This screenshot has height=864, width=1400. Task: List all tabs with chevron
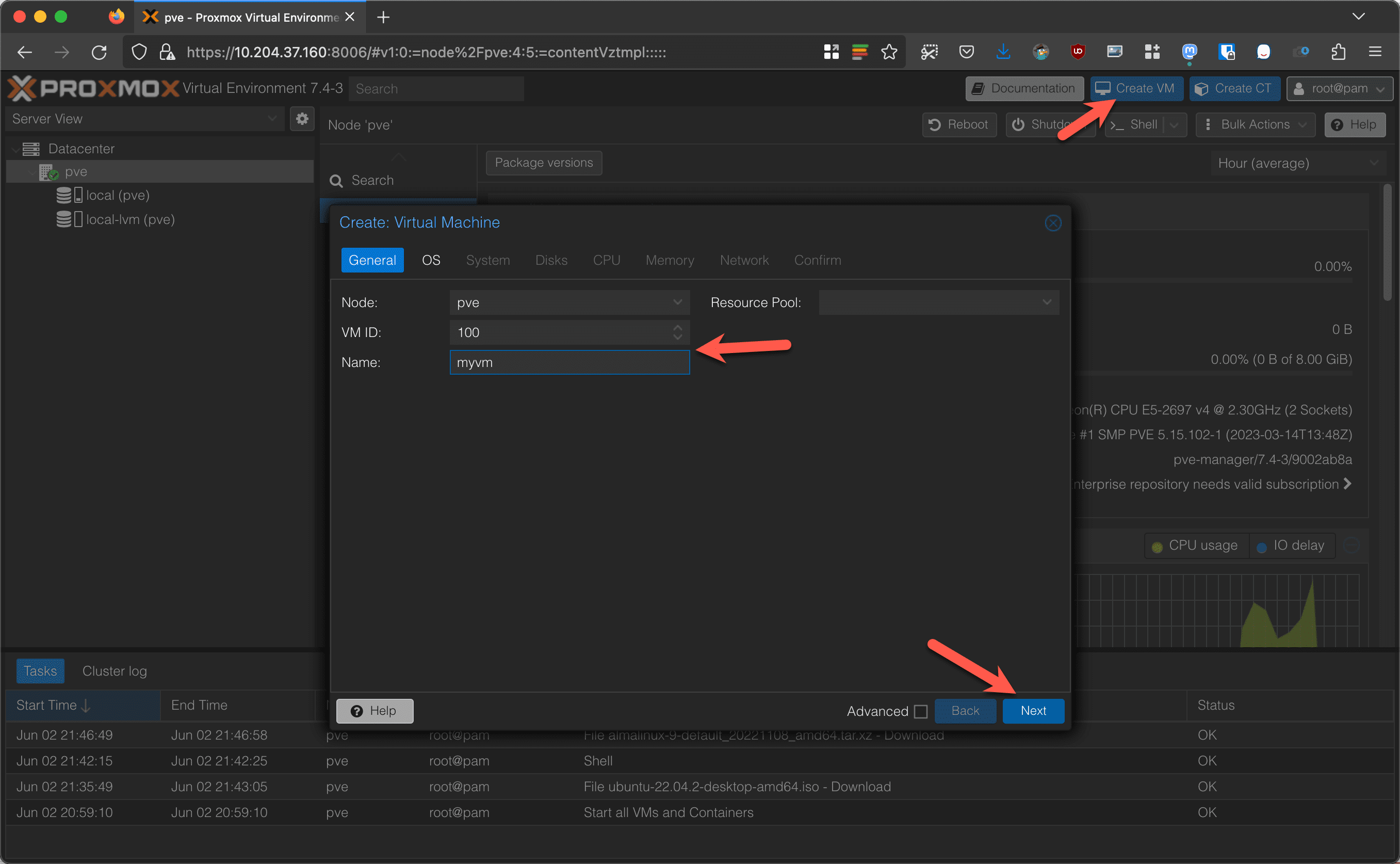1358,17
